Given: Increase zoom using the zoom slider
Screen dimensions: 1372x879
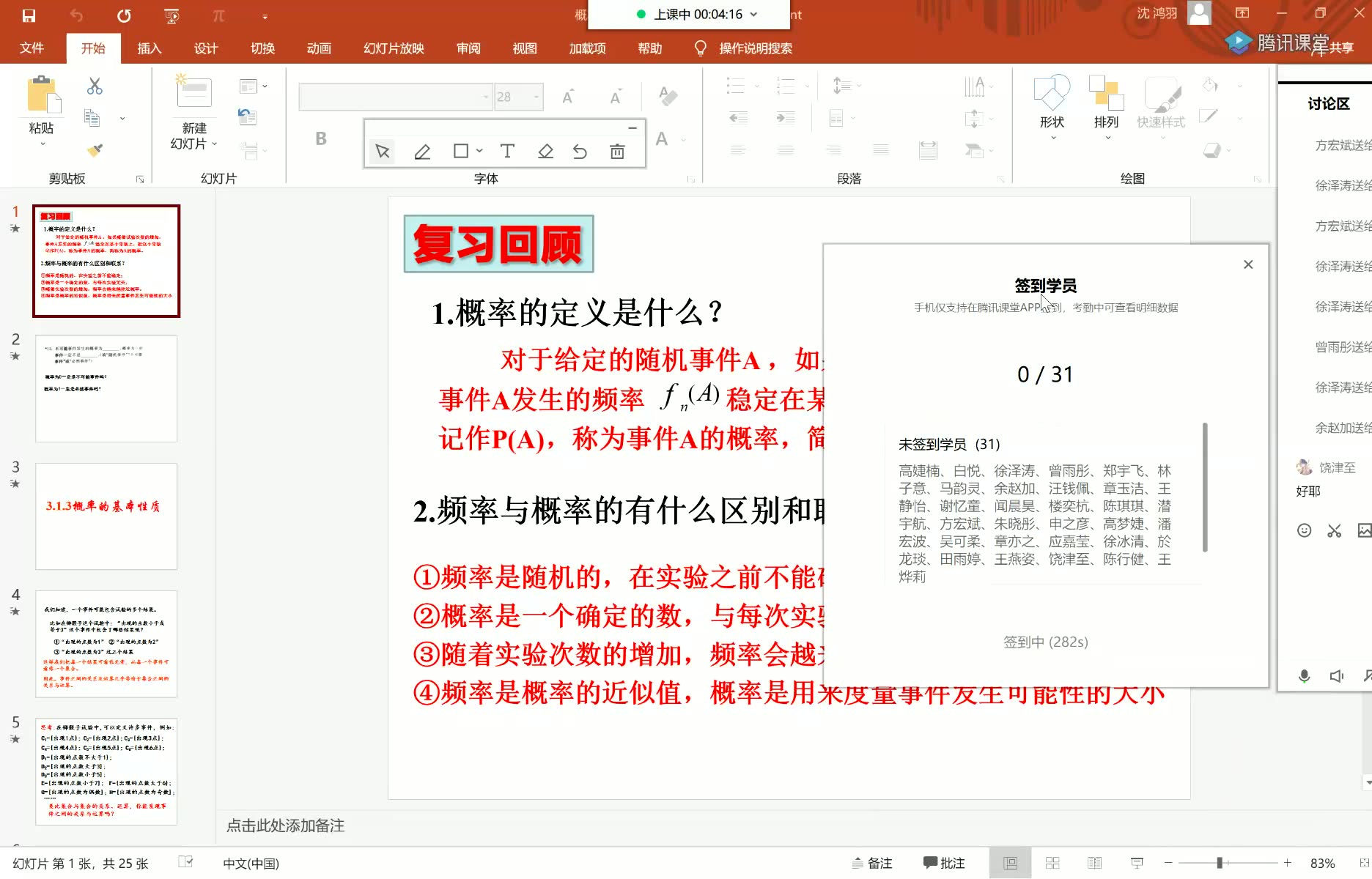Looking at the screenshot, I should pos(1286,862).
